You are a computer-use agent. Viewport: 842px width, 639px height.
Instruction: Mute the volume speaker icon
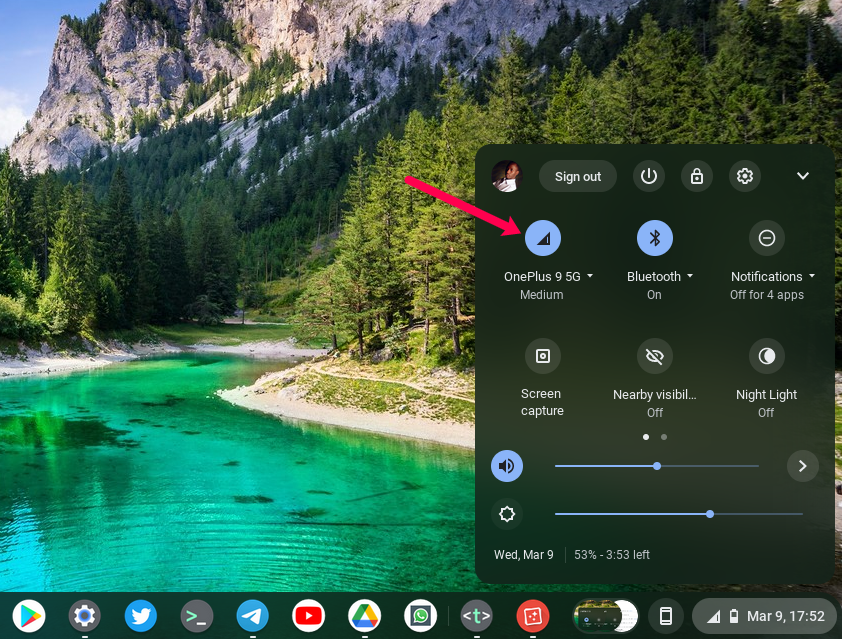506,466
